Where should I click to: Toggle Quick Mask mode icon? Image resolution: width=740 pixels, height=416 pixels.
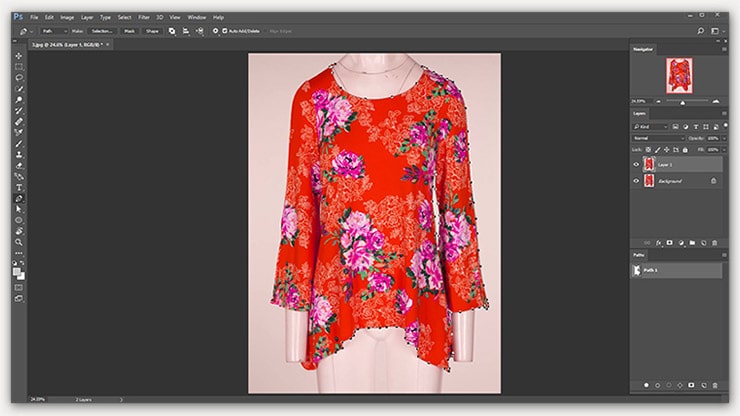(x=19, y=288)
